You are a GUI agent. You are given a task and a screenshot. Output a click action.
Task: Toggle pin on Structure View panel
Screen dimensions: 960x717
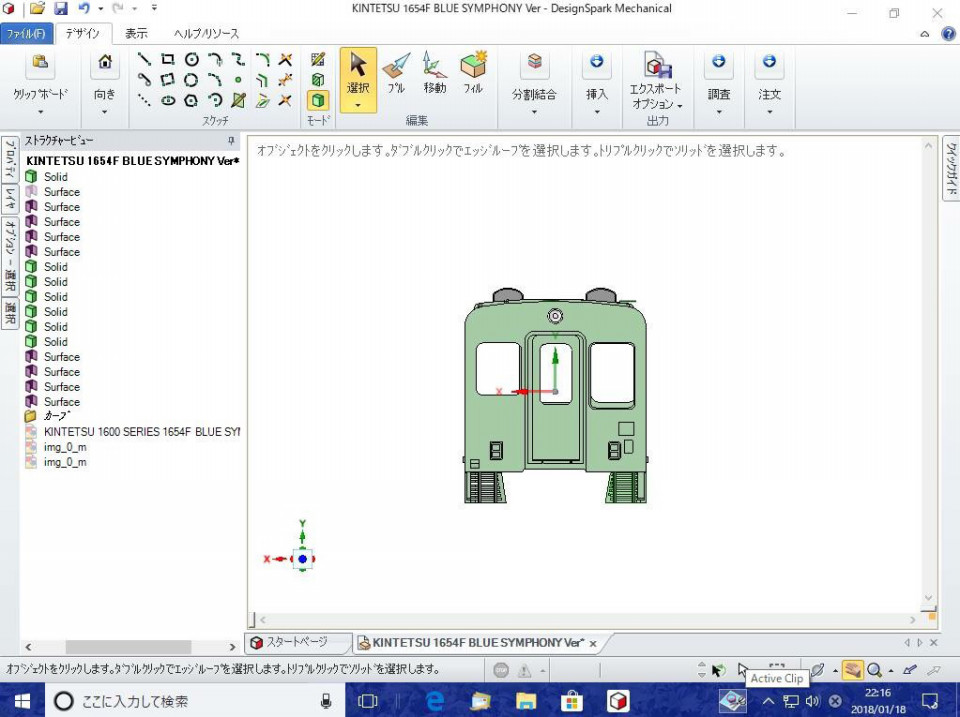point(231,141)
